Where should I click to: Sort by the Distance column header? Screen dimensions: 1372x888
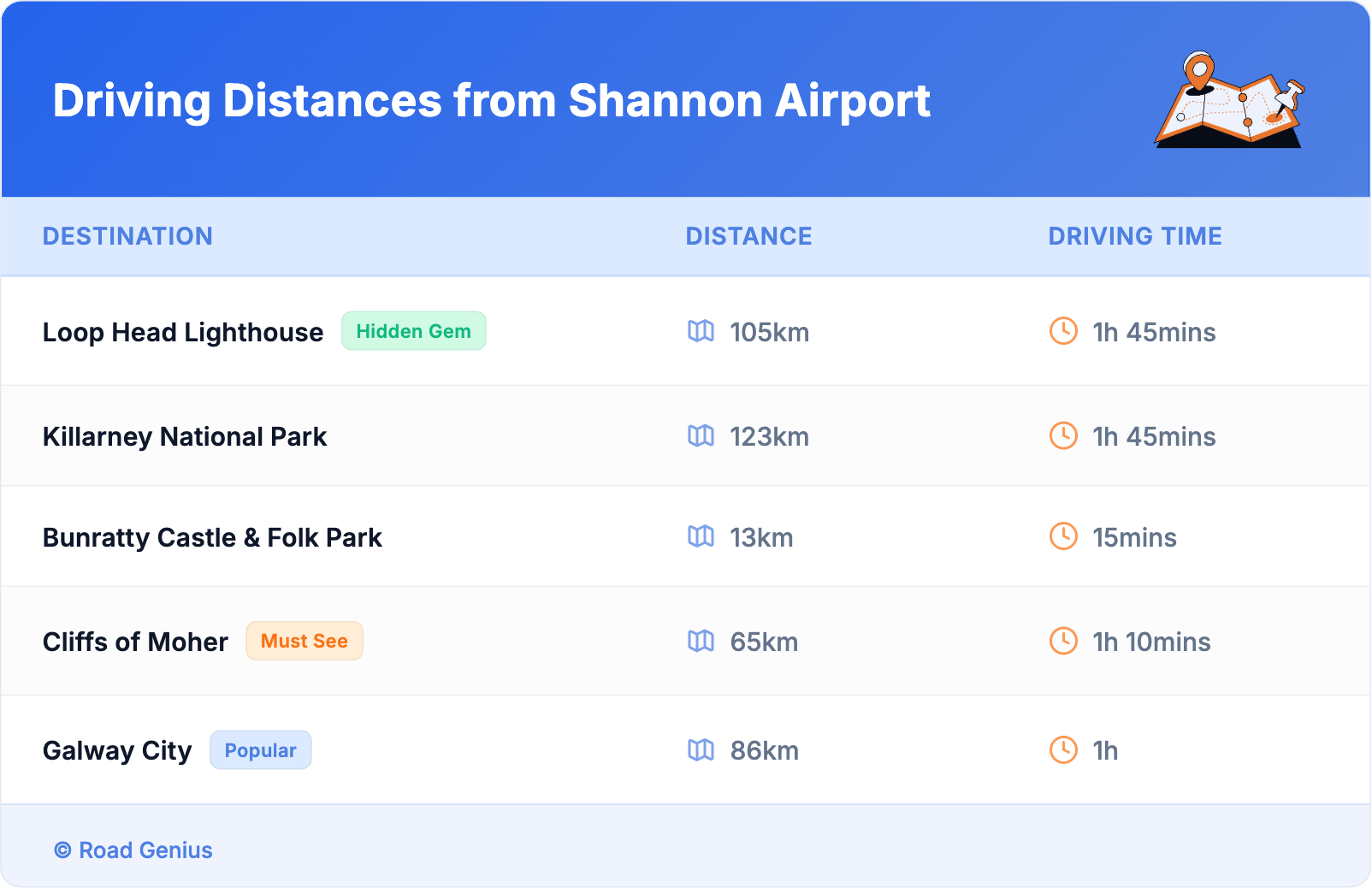pyautogui.click(x=748, y=236)
